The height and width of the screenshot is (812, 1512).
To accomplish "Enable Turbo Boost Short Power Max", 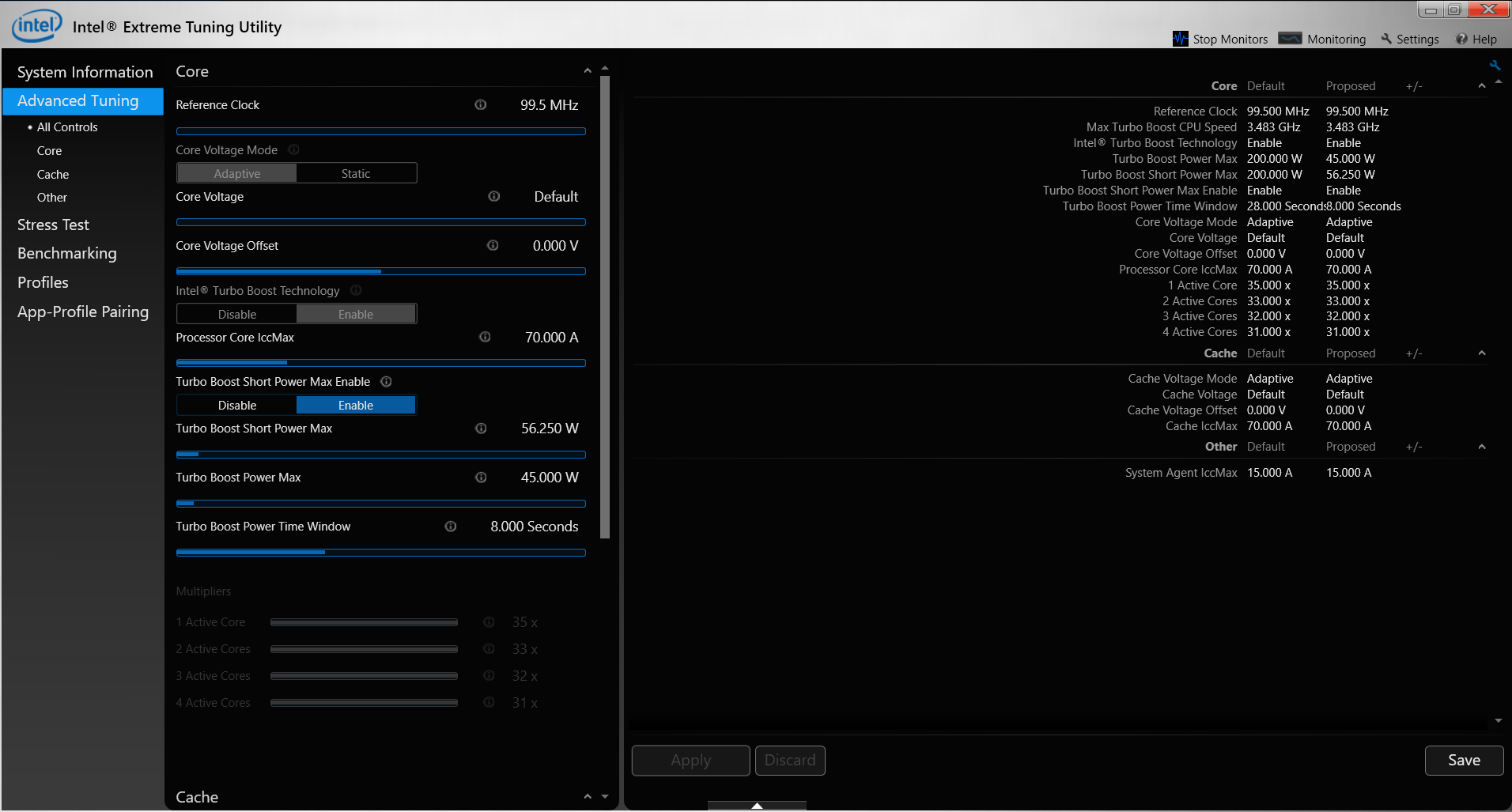I will point(356,406).
